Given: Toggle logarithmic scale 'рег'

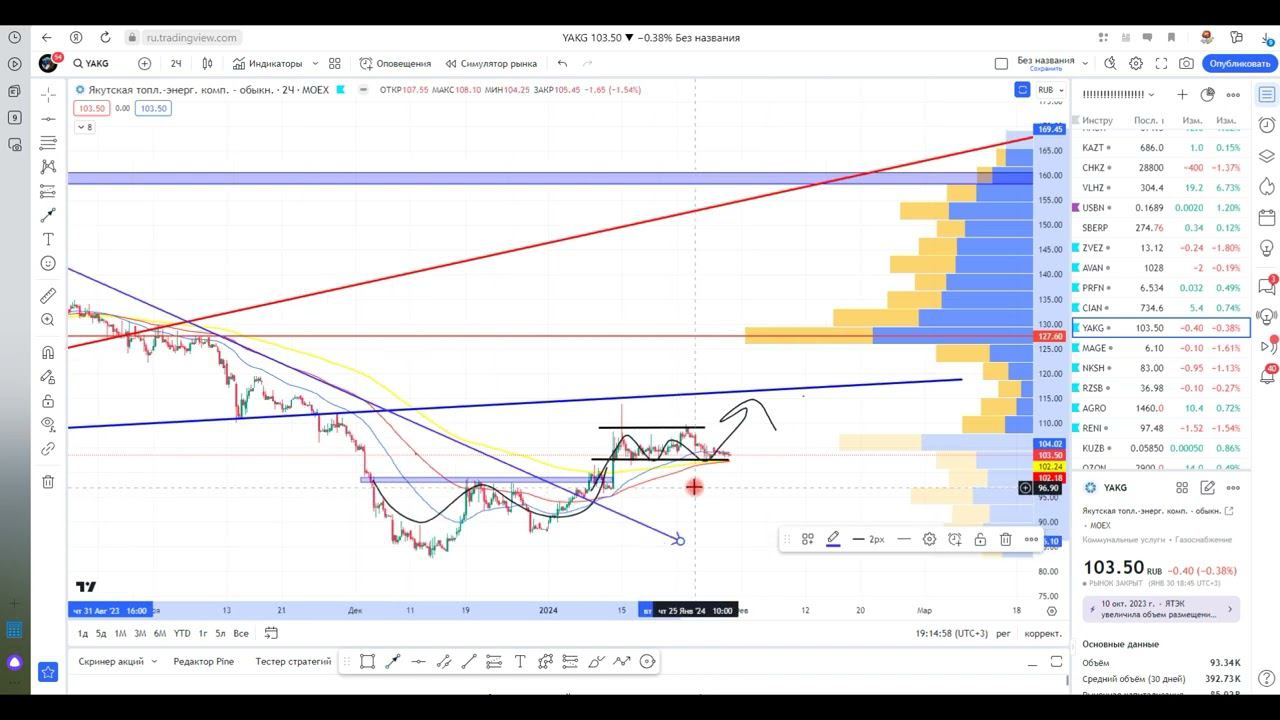Looking at the screenshot, I should [1003, 633].
